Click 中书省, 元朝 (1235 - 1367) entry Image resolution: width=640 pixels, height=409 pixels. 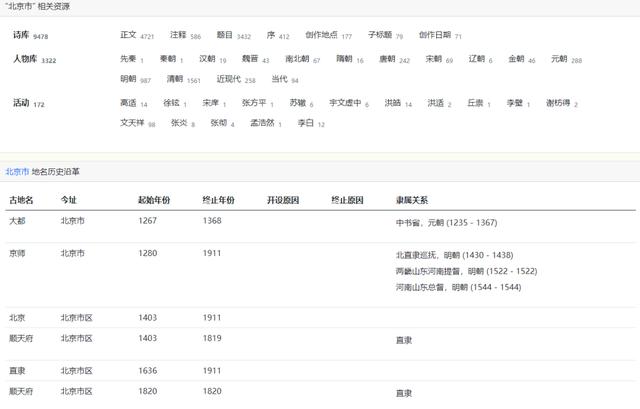pyautogui.click(x=447, y=223)
